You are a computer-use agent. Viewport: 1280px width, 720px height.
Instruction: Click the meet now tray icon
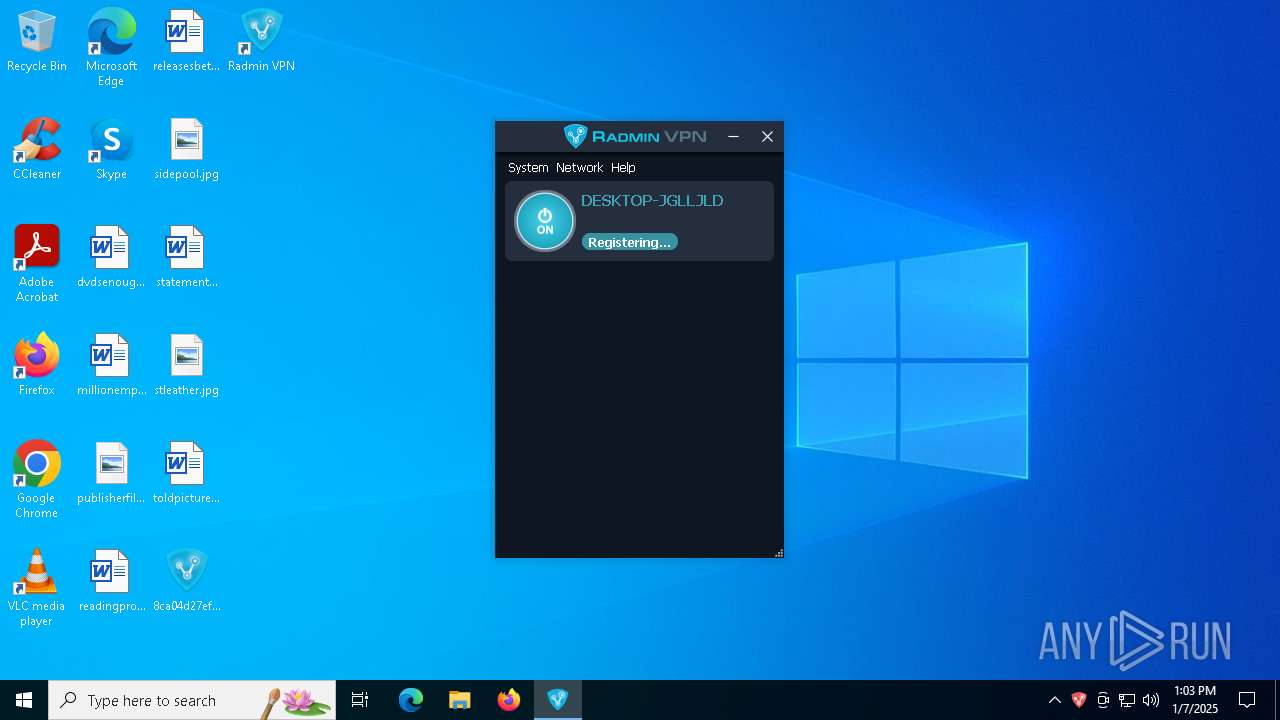coord(1103,700)
